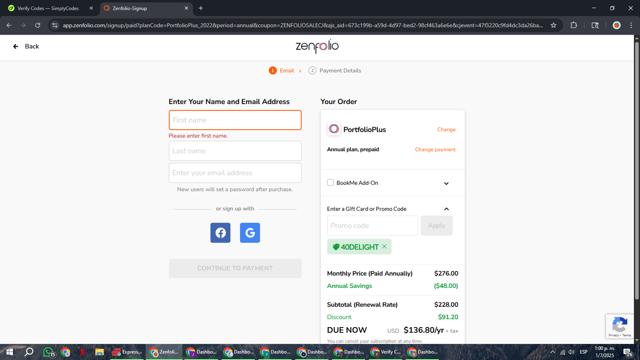Open the site information icon in address bar
Image resolution: width=640 pixels, height=360 pixels.
(55, 25)
